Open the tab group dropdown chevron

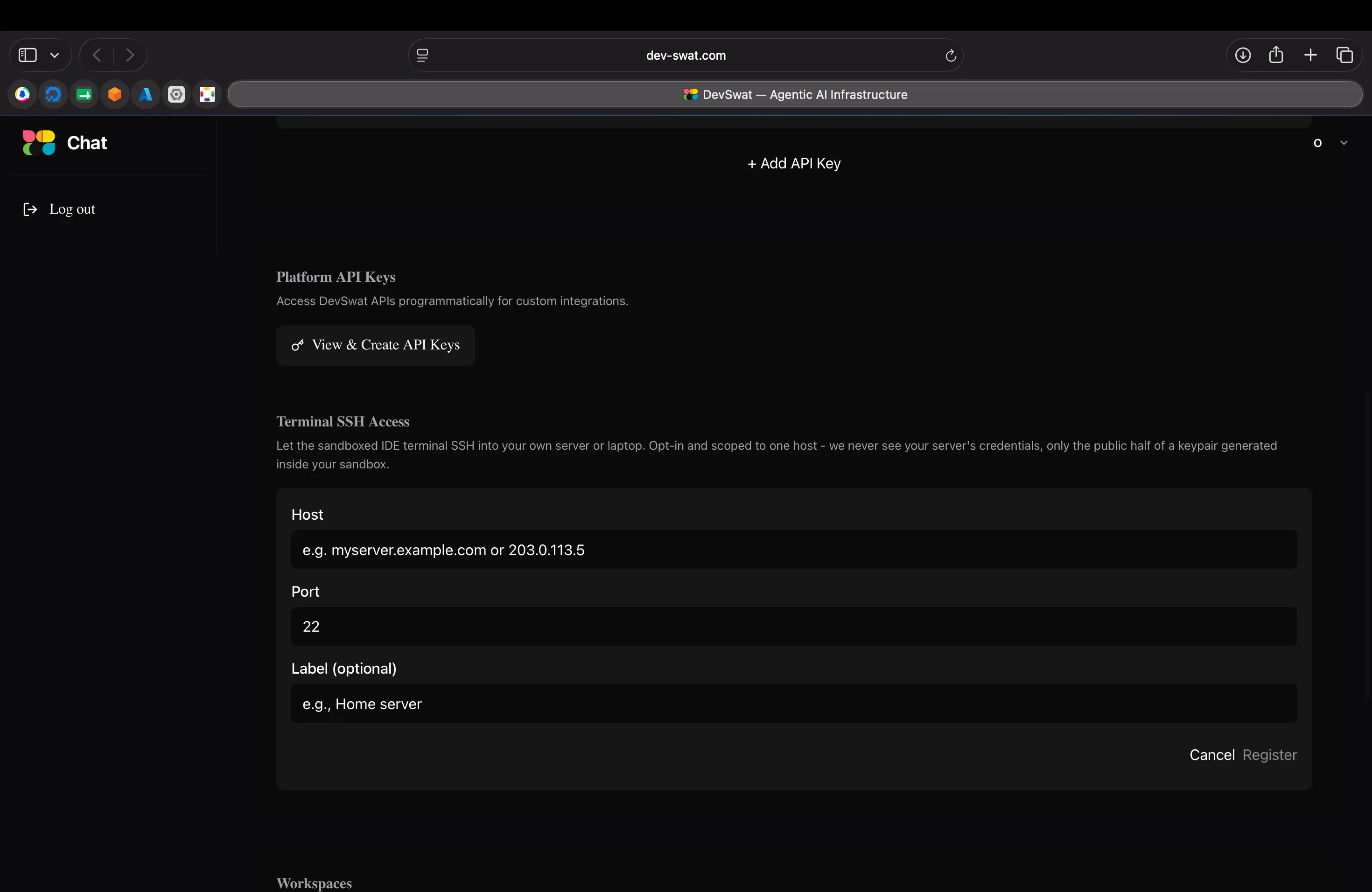tap(55, 56)
